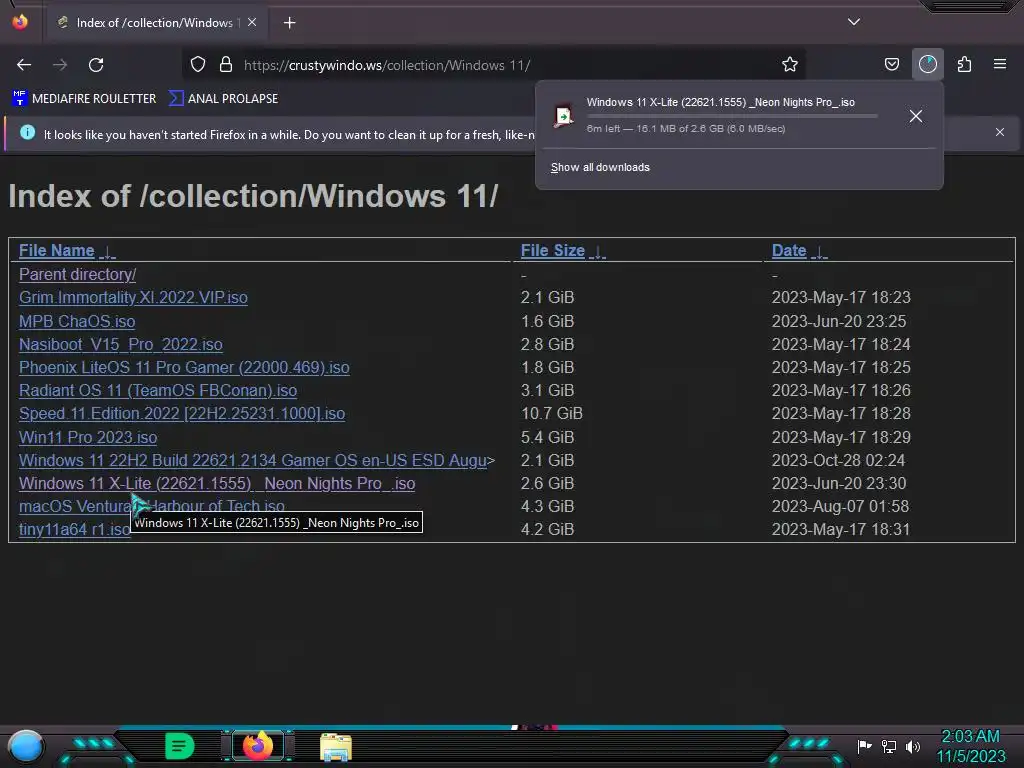Click the Firefox taskbar icon
This screenshot has height=768, width=1024.
tap(257, 746)
